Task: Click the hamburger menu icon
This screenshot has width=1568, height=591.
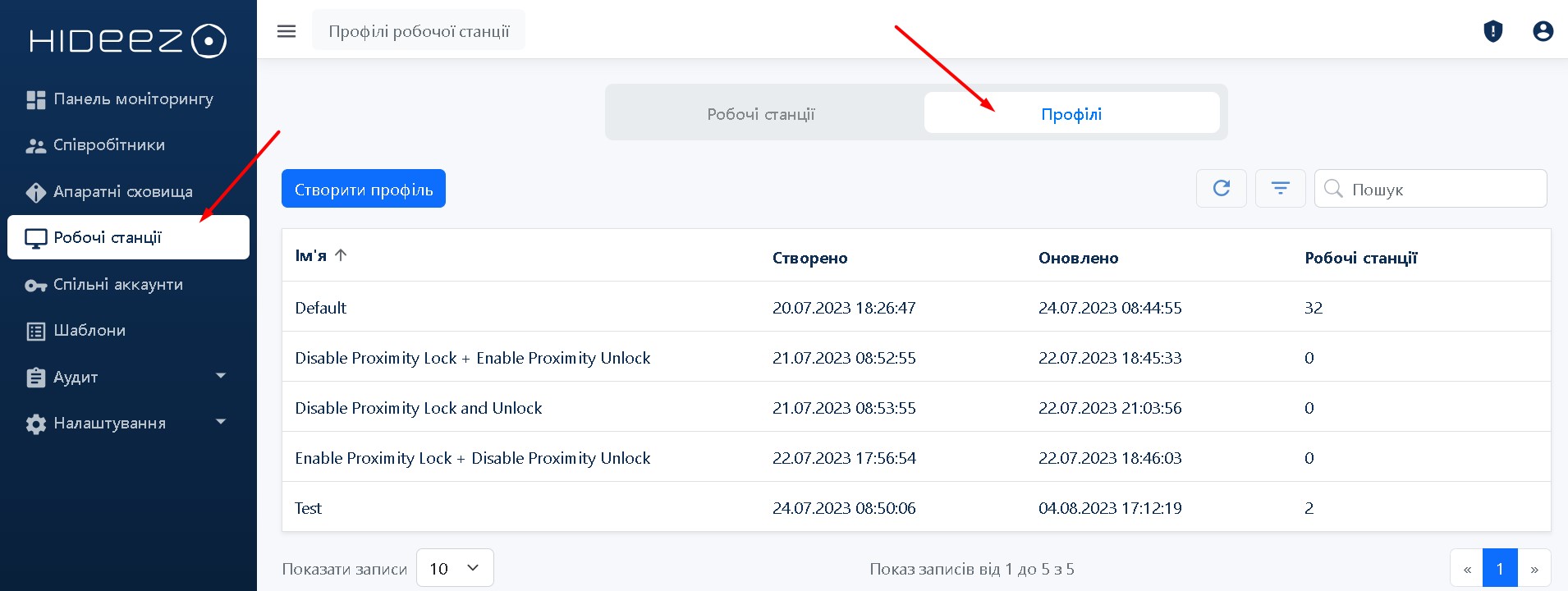Action: (286, 31)
